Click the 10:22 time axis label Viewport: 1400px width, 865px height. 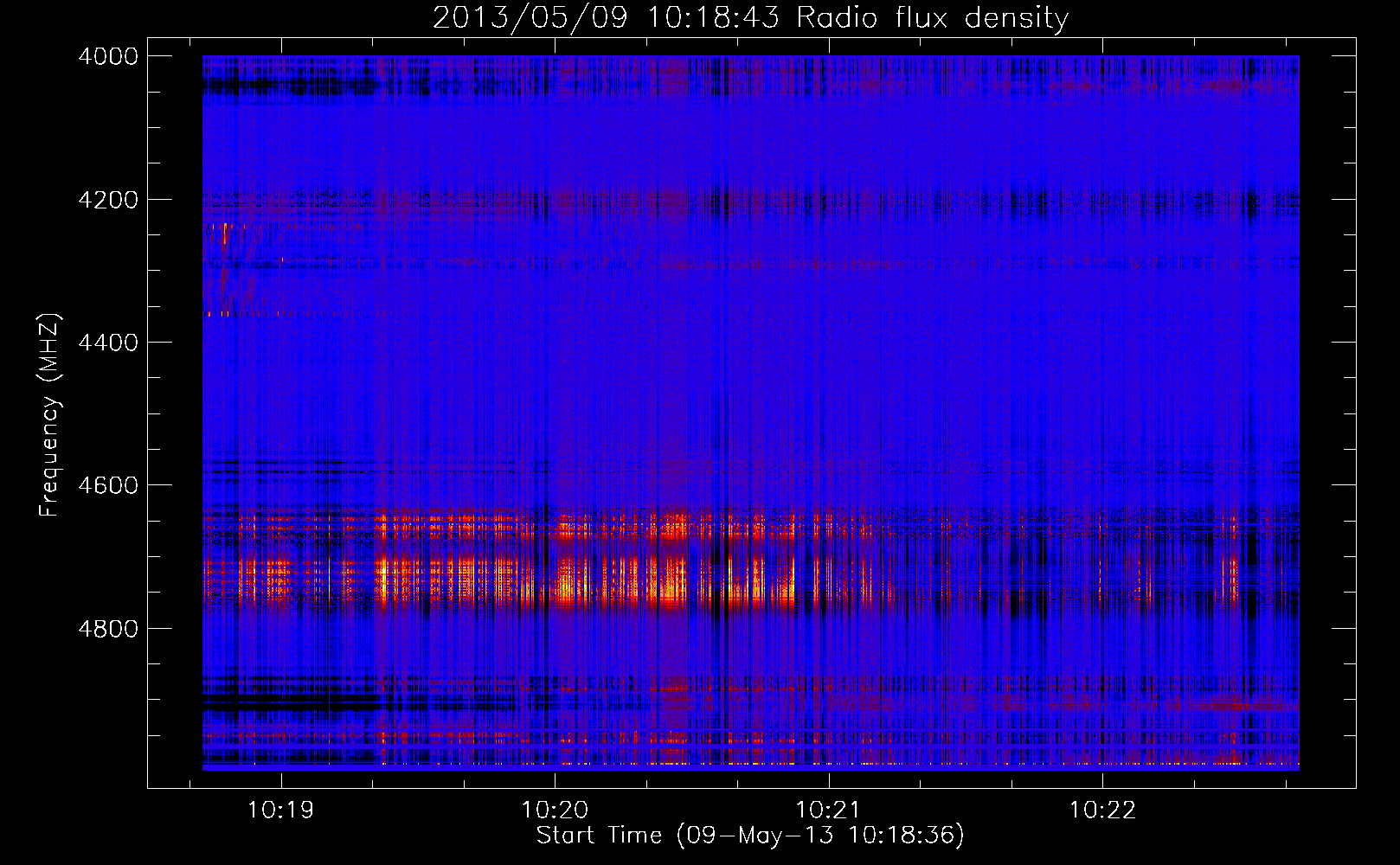[x=1102, y=811]
